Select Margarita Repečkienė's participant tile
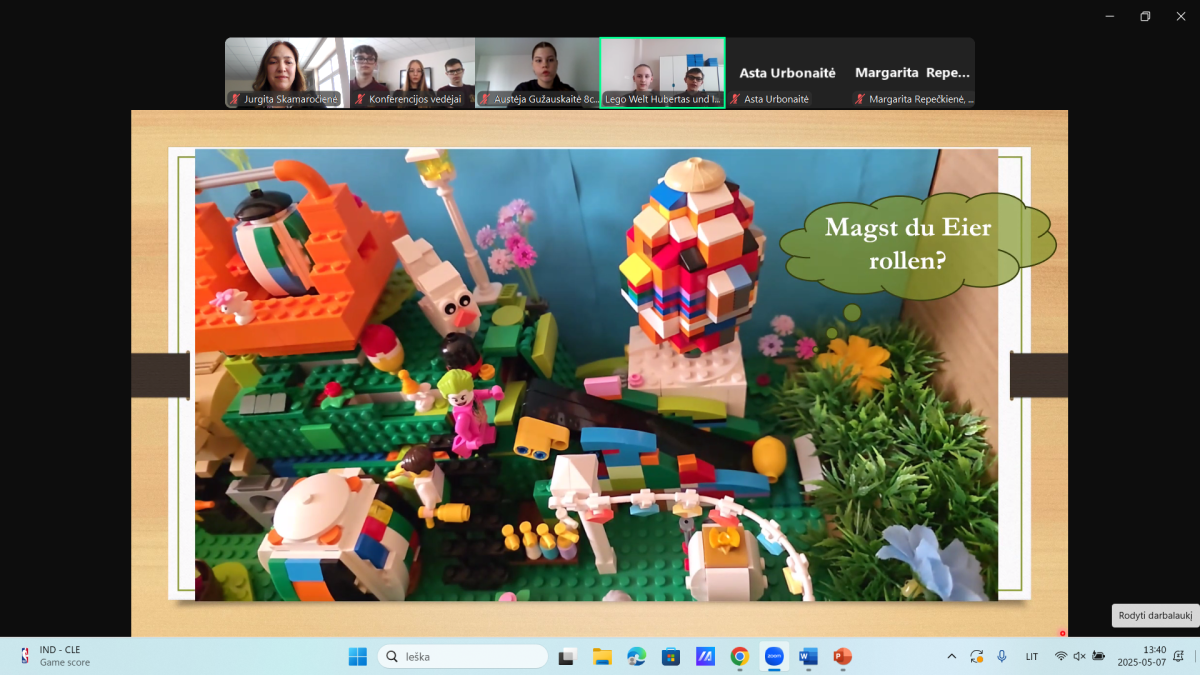Screen dimensions: 1200x675 (912, 72)
